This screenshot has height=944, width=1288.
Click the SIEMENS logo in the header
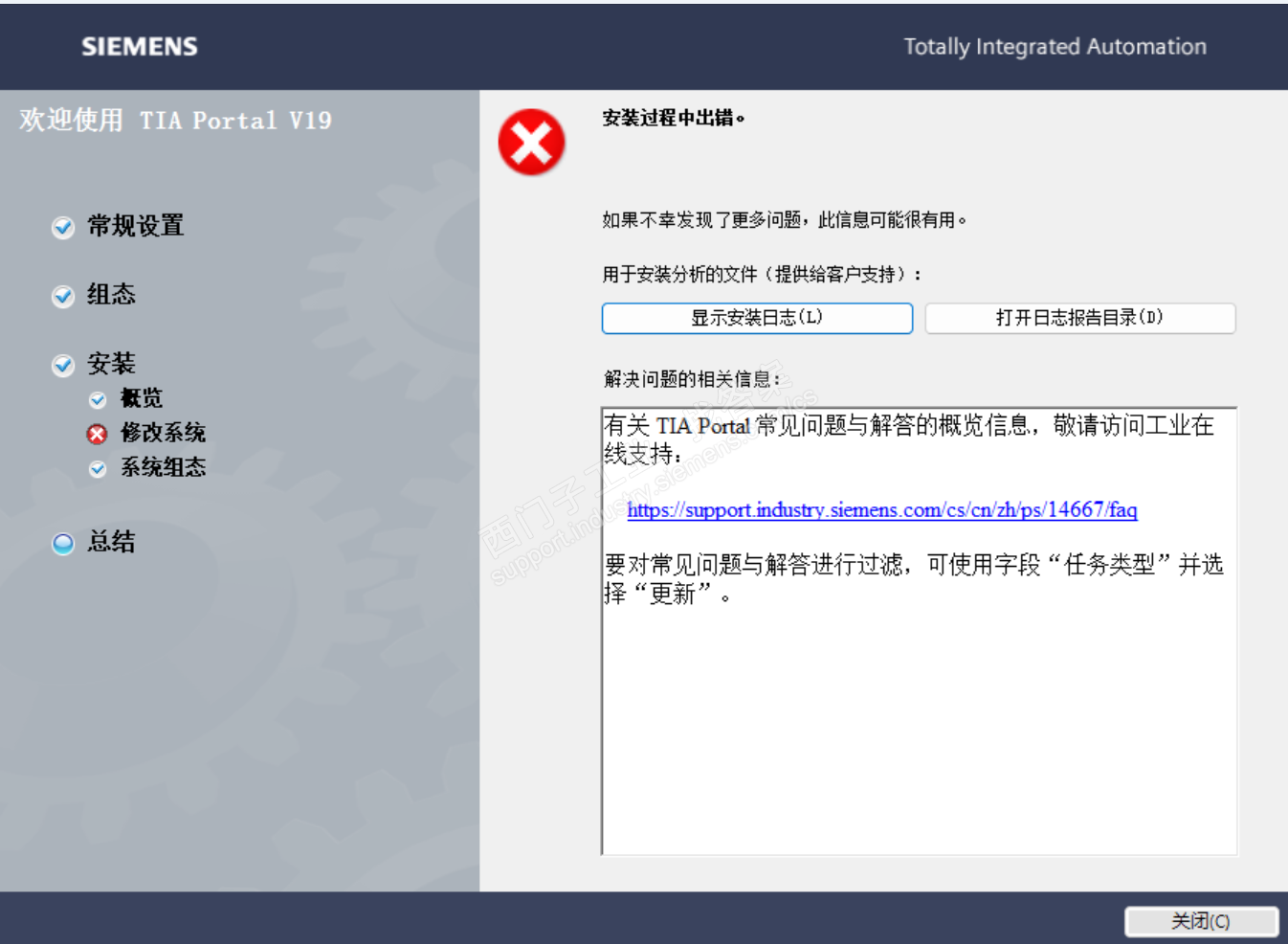click(140, 46)
